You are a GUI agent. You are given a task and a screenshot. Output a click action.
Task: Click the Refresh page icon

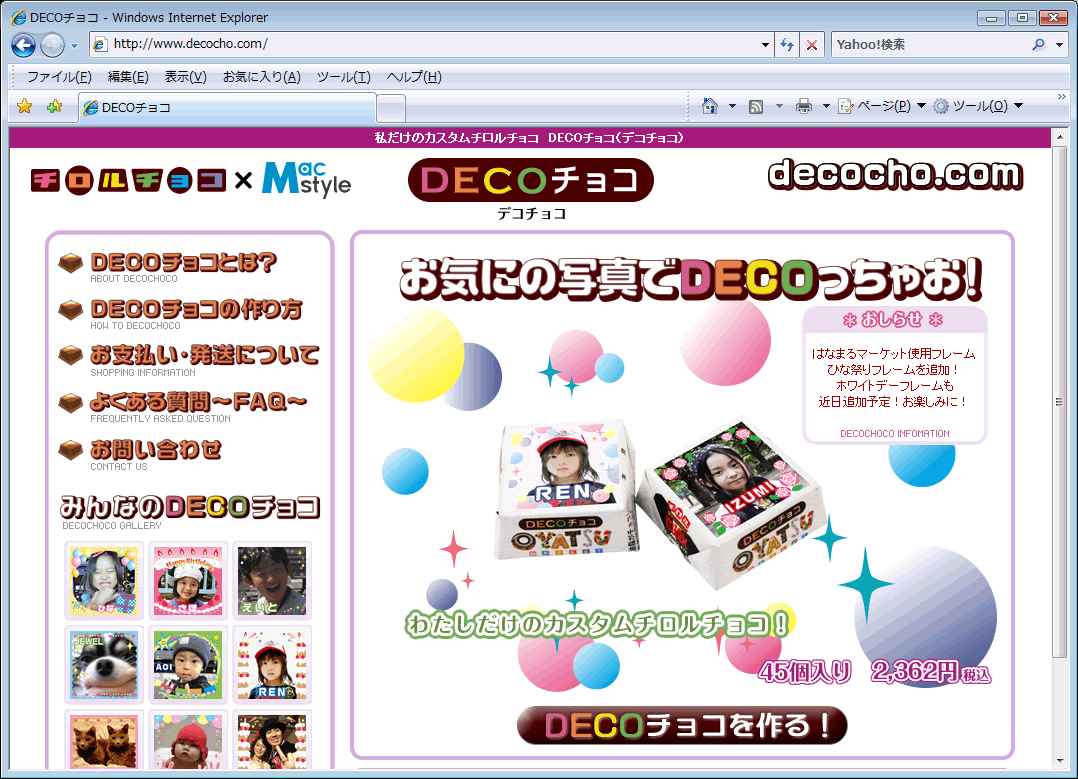tap(787, 45)
